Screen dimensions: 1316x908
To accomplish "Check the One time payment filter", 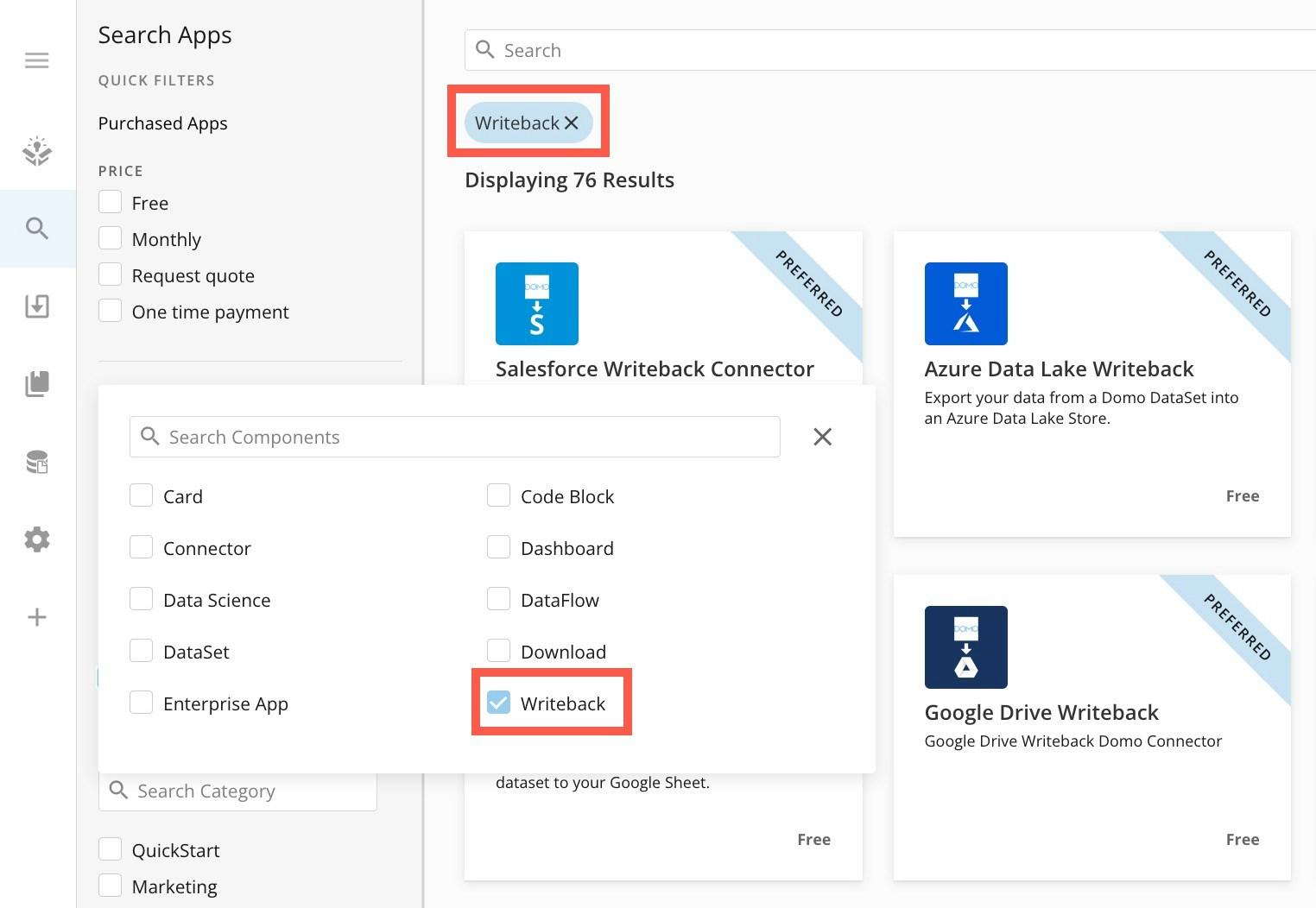I will (x=110, y=311).
